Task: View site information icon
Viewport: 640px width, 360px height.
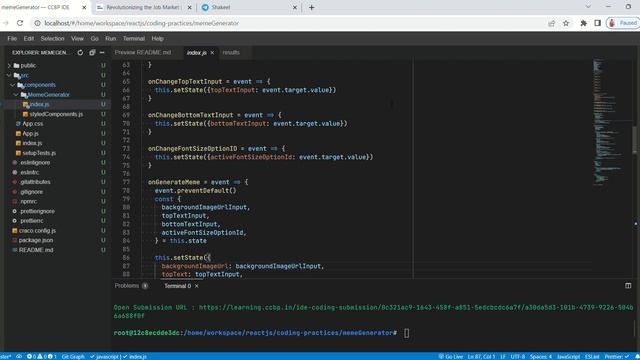Action: pyautogui.click(x=37, y=23)
